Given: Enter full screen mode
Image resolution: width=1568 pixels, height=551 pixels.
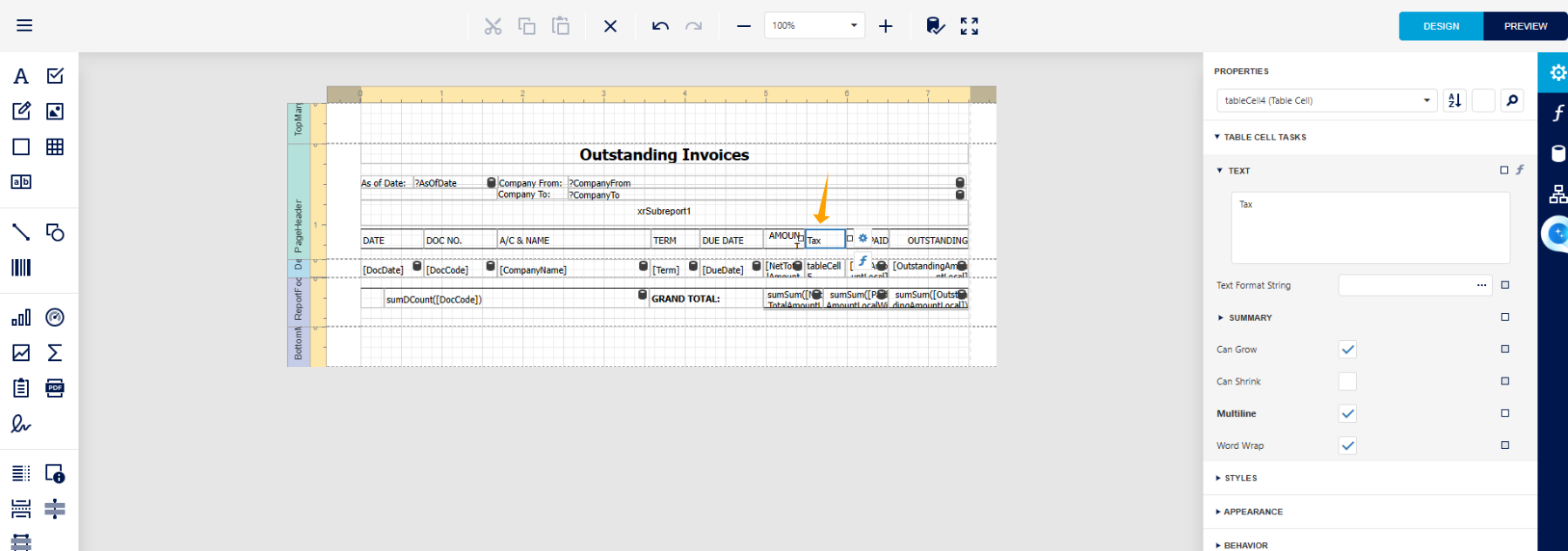Looking at the screenshot, I should click(x=969, y=26).
